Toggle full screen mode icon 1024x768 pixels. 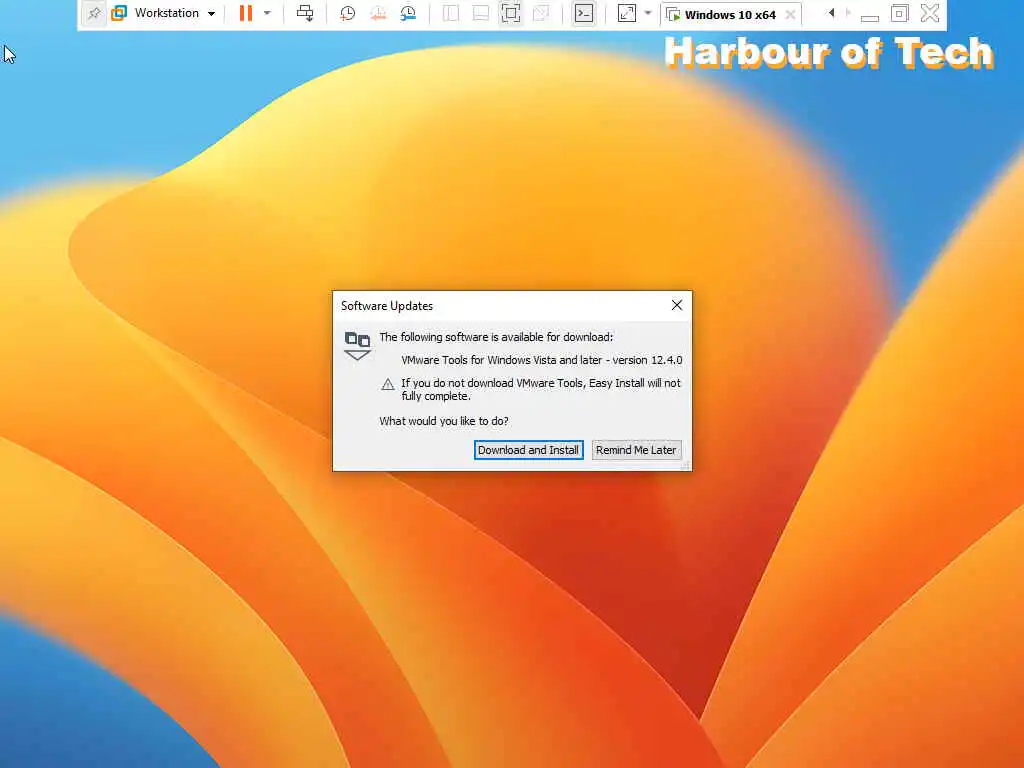click(511, 13)
